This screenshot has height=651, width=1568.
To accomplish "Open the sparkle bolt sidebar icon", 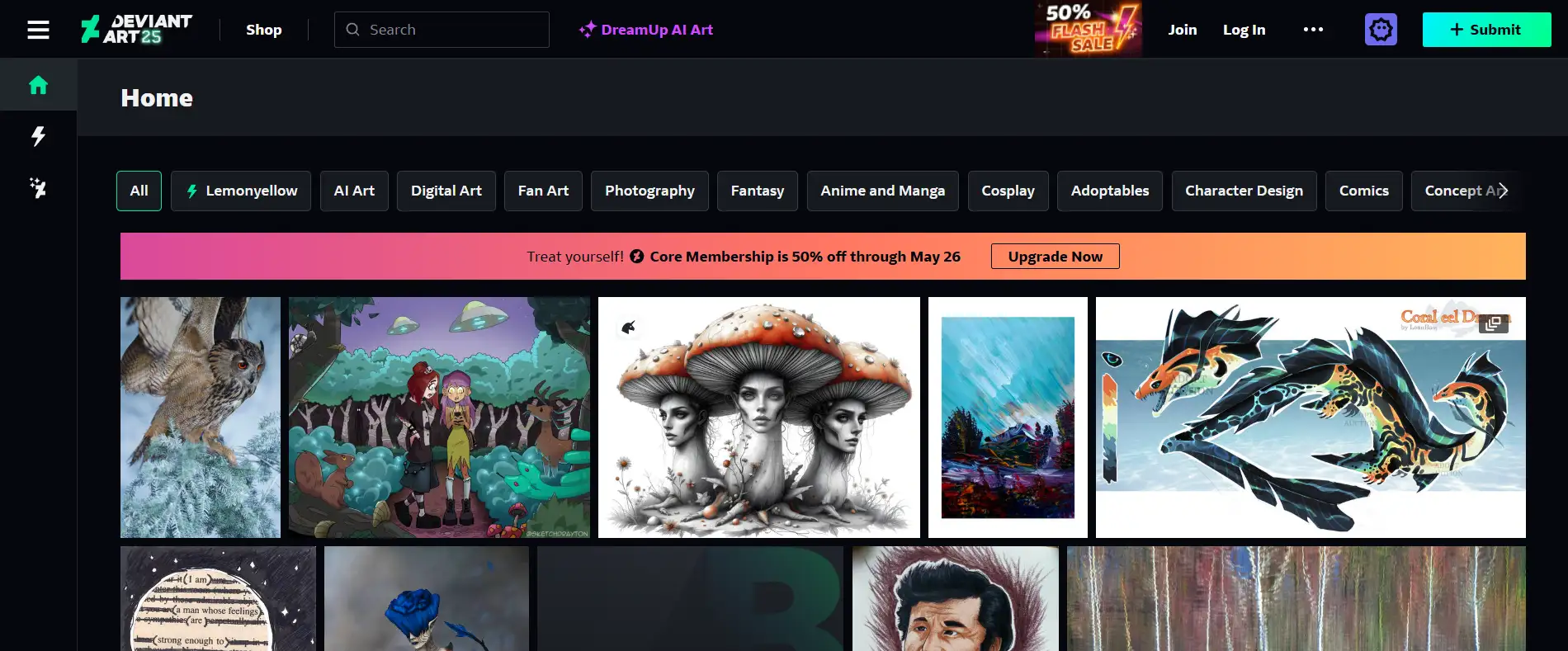I will click(x=38, y=188).
